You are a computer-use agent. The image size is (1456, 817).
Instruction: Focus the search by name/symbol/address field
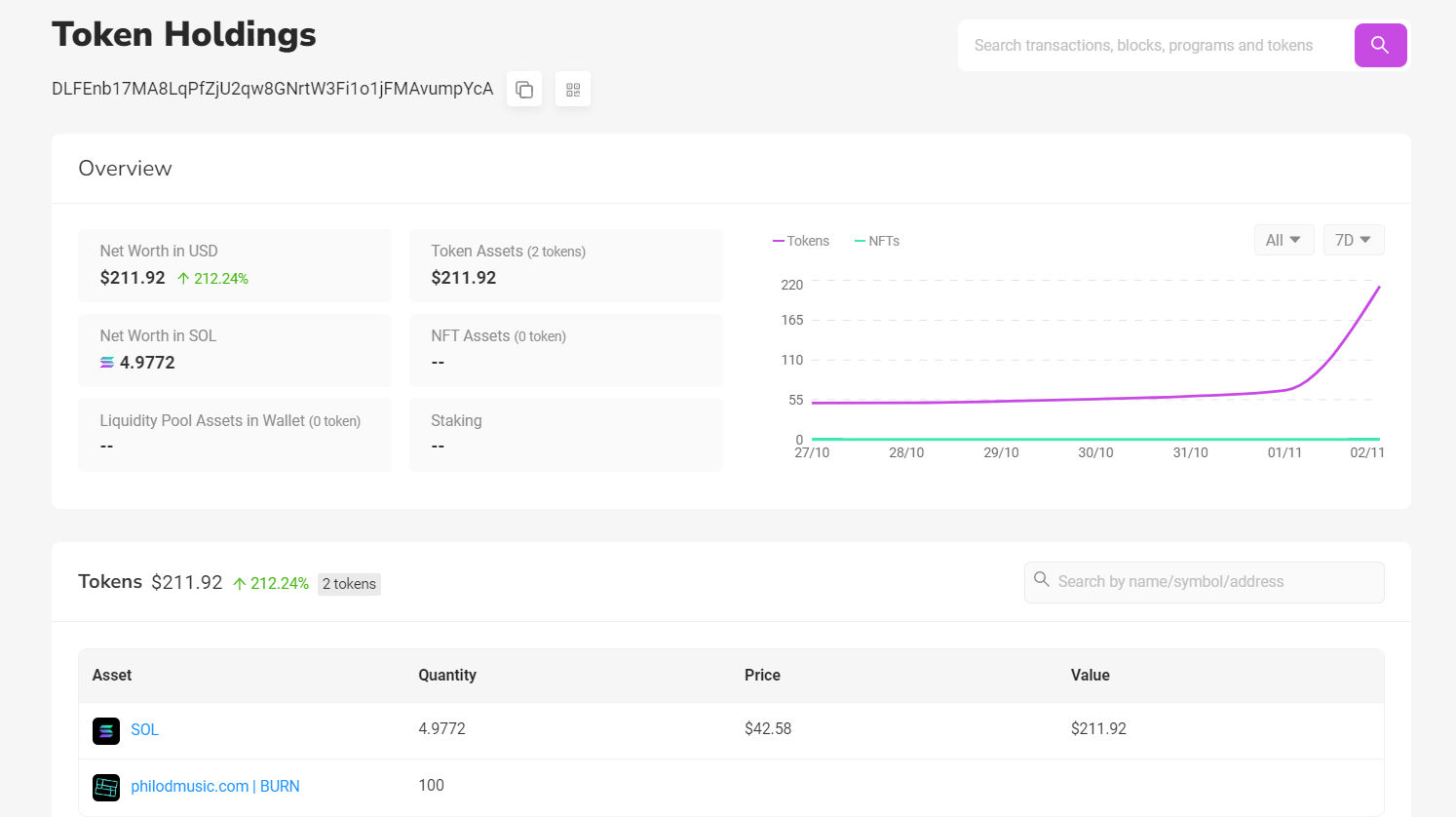(x=1205, y=582)
